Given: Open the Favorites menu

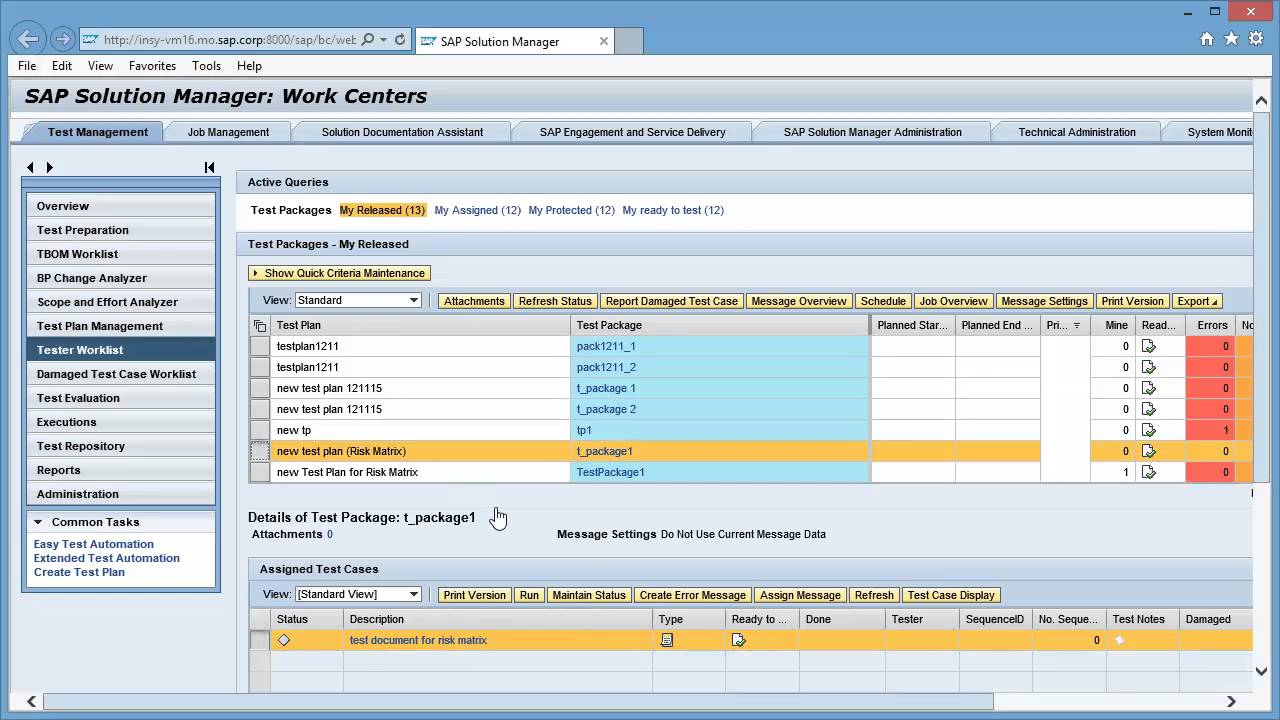Looking at the screenshot, I should 152,66.
